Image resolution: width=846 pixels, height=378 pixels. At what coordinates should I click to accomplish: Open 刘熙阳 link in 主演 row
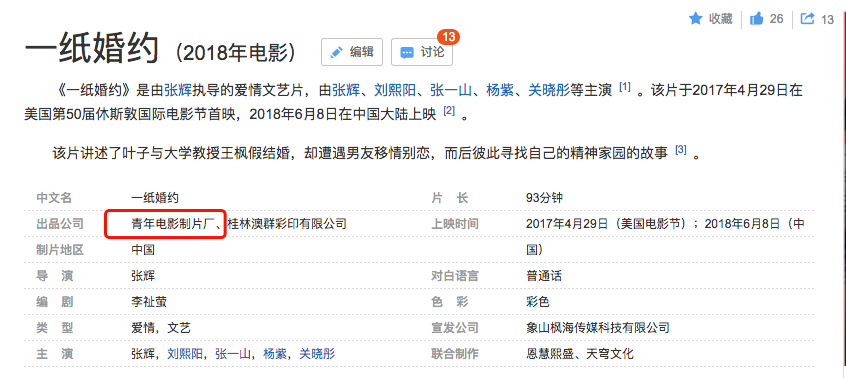[x=185, y=354]
